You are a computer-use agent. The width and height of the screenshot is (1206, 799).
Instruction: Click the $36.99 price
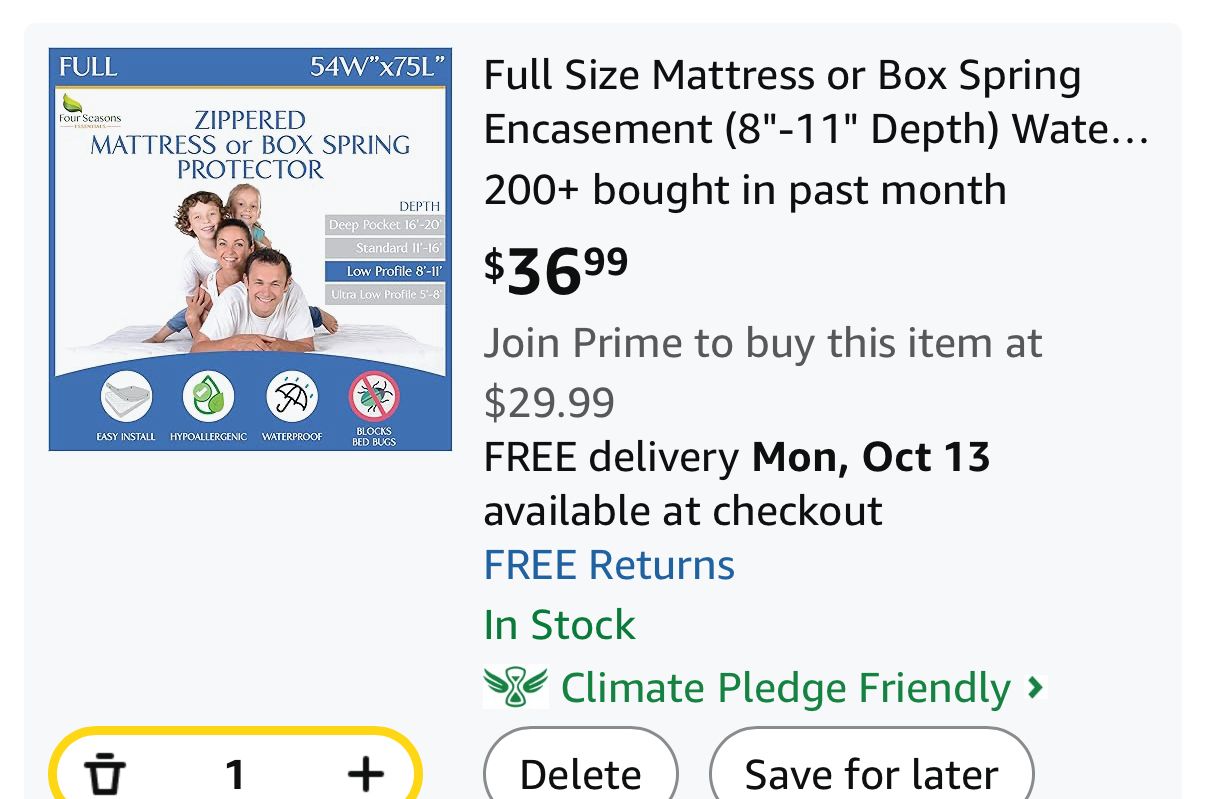556,270
